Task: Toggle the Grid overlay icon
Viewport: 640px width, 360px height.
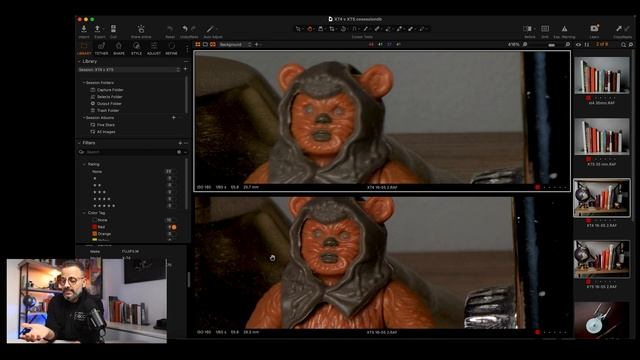Action: click(545, 29)
